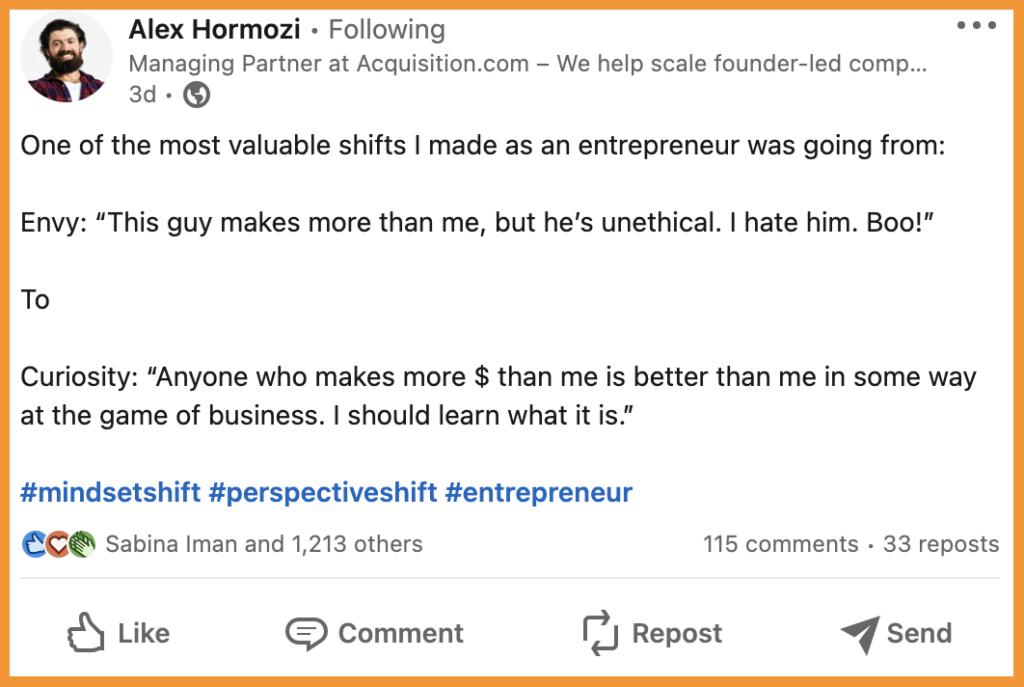Open the three-dot post options menu
Image resolution: width=1024 pixels, height=687 pixels.
(x=975, y=26)
